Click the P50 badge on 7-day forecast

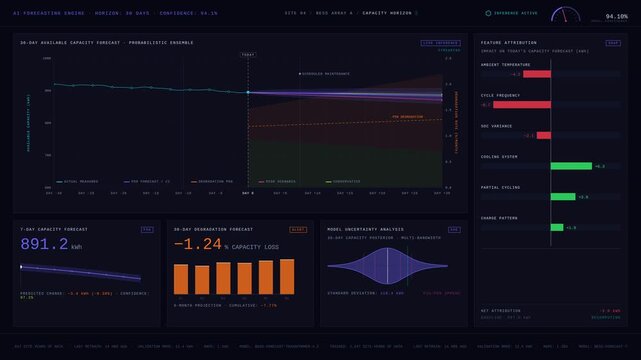[x=147, y=230]
